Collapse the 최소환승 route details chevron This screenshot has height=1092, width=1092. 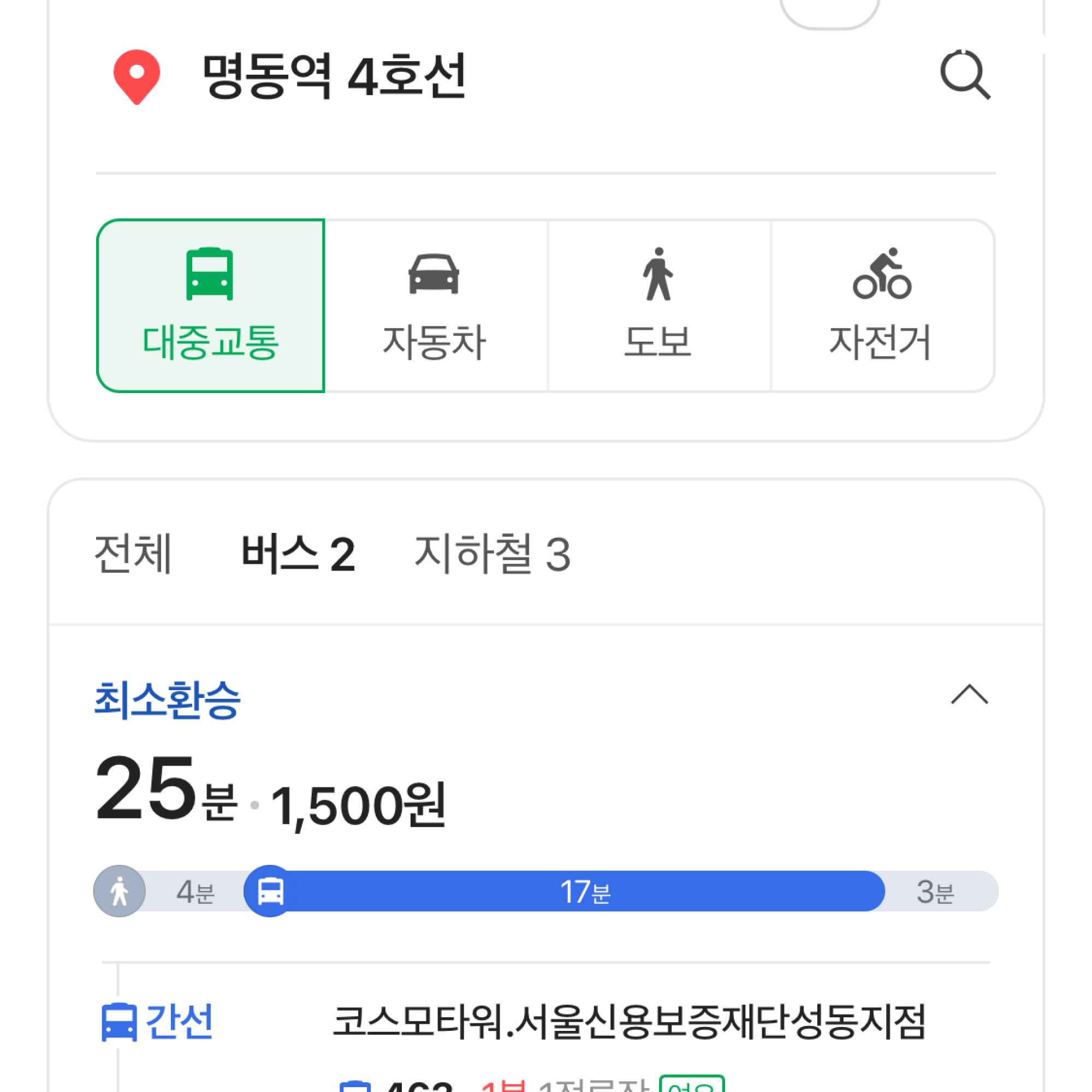click(969, 694)
